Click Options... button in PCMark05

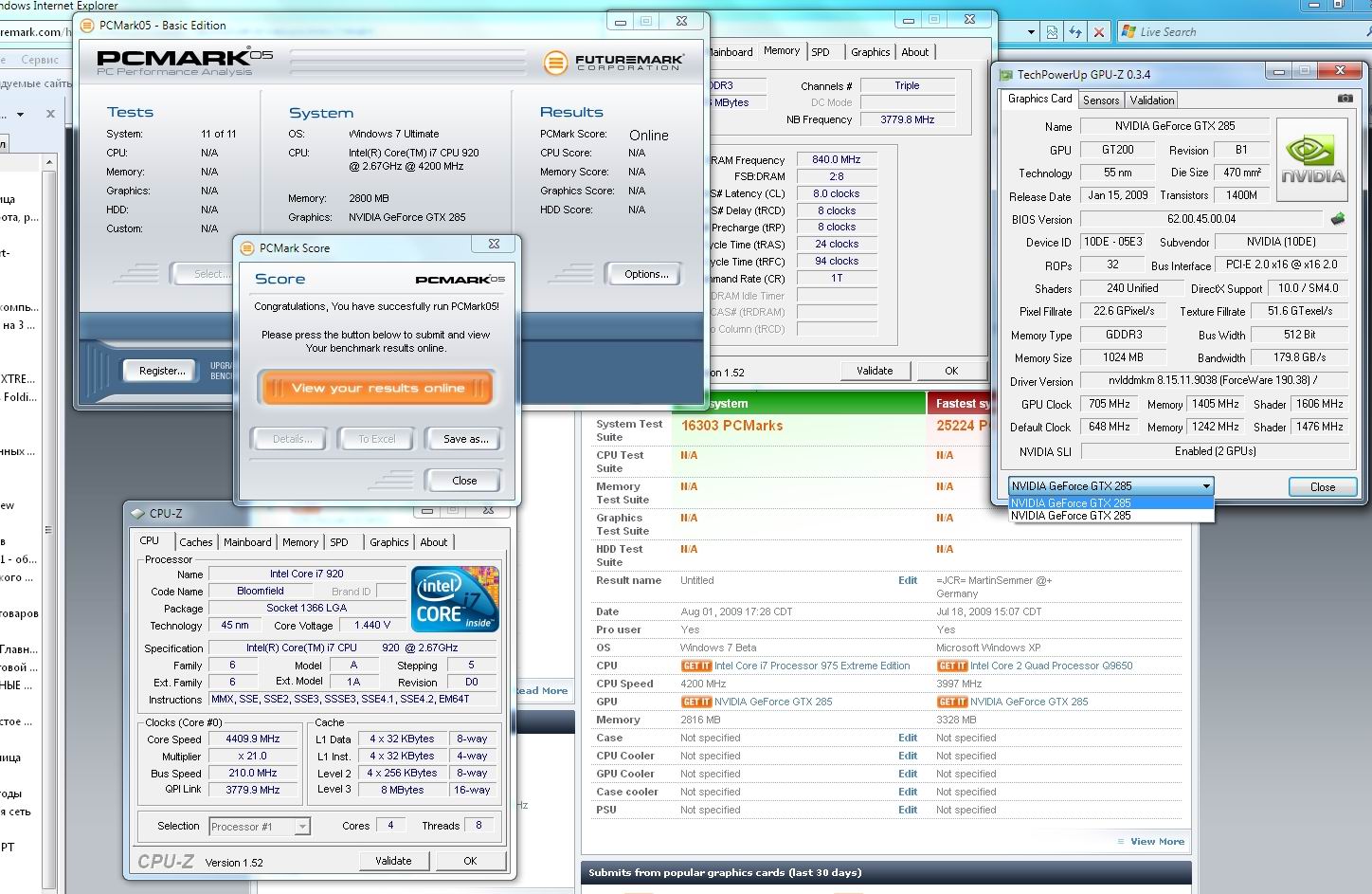pos(646,274)
